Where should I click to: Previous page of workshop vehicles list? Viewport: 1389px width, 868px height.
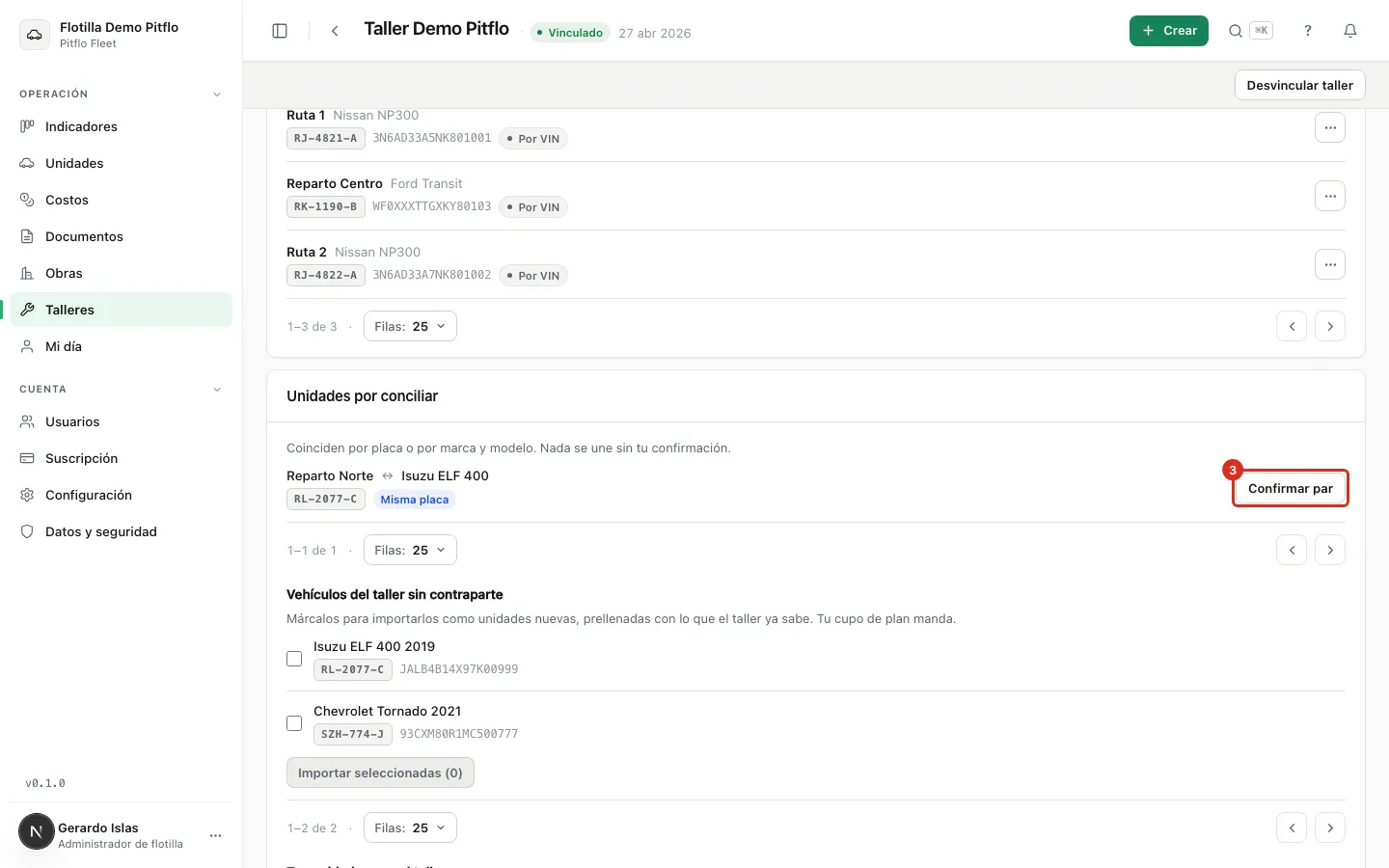1292,827
